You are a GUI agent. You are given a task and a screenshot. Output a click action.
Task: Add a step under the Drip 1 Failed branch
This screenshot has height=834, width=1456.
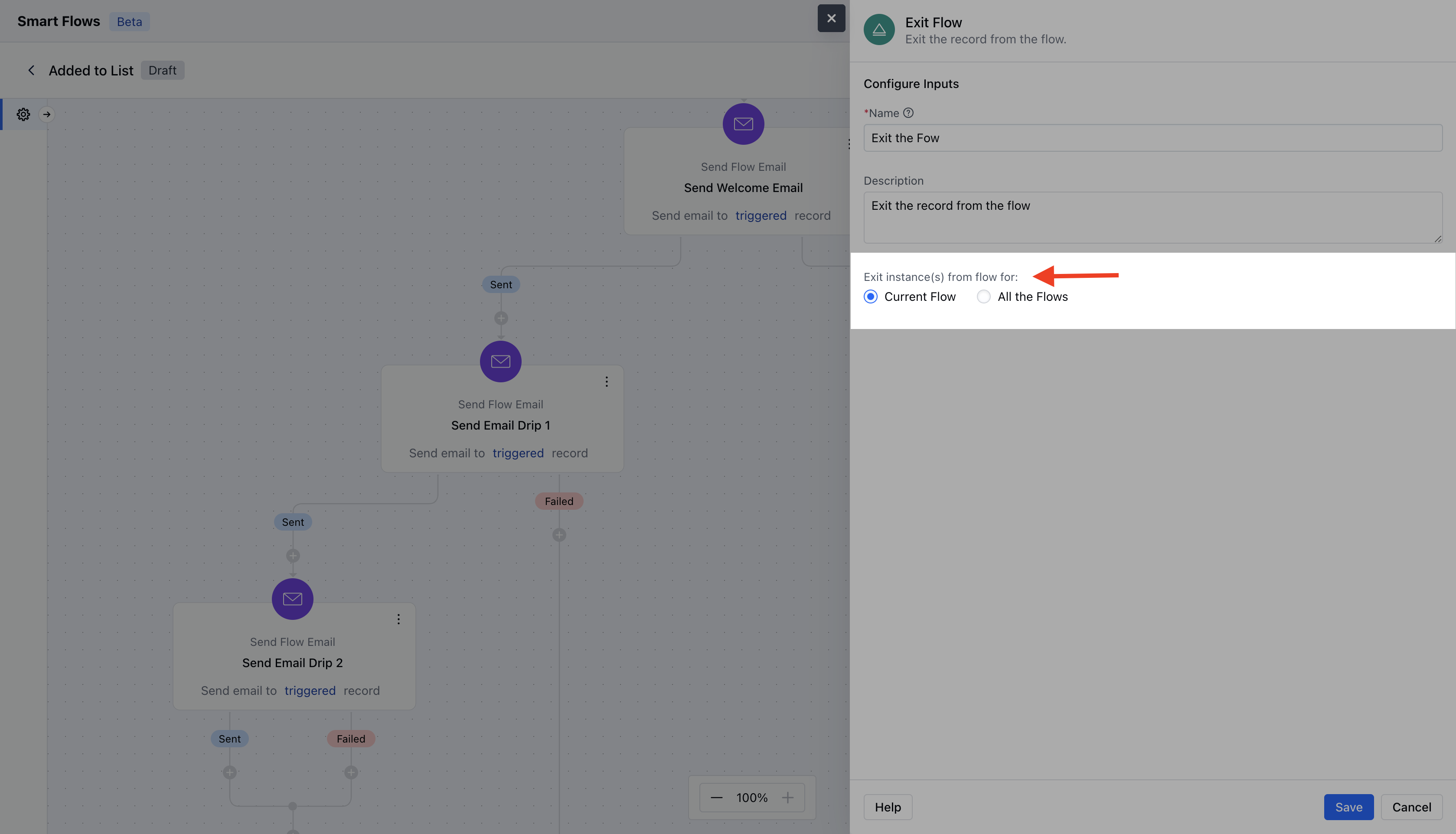559,535
